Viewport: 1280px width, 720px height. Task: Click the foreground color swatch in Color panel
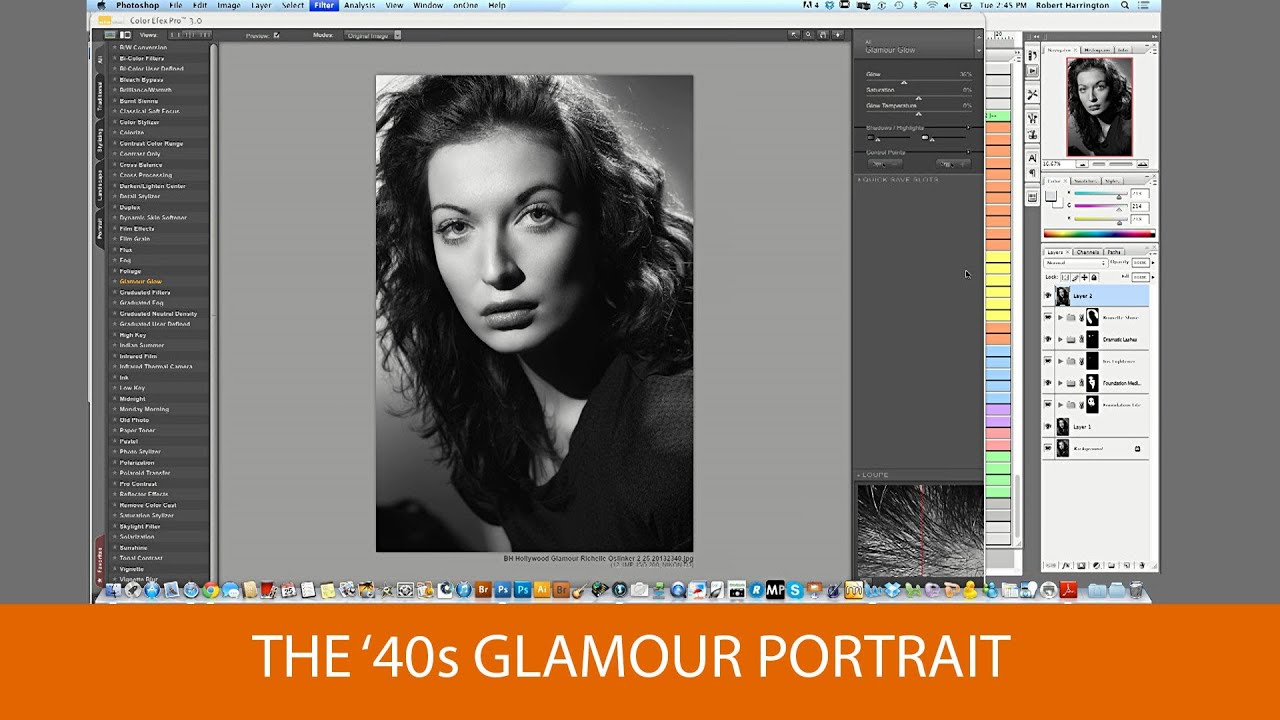1051,194
